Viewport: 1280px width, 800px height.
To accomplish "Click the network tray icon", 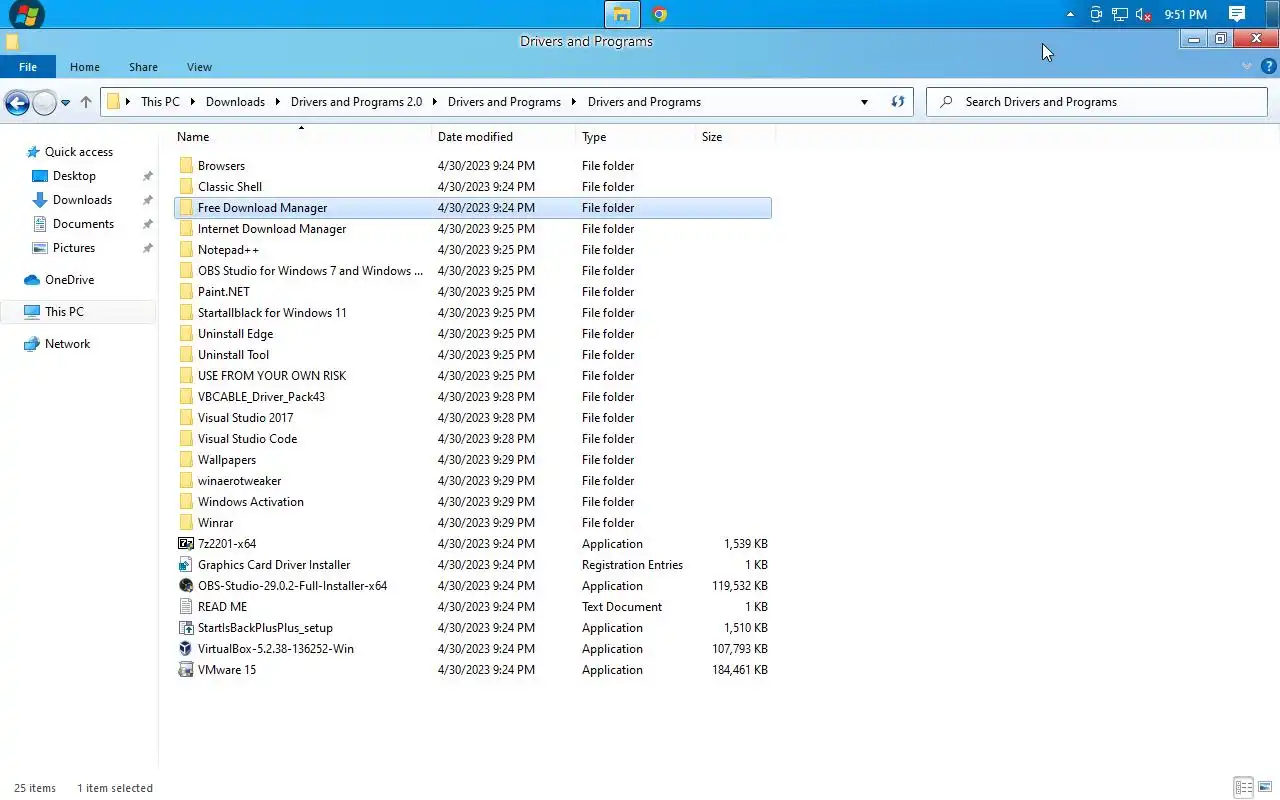I will tap(1120, 15).
